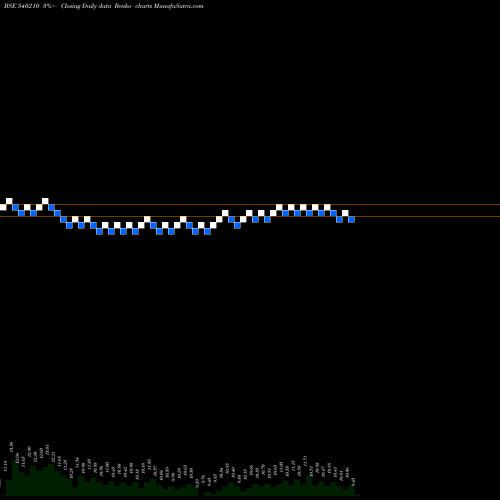Open the MunafaSutra.com label
The height and width of the screenshot is (500, 500).
[178, 6]
